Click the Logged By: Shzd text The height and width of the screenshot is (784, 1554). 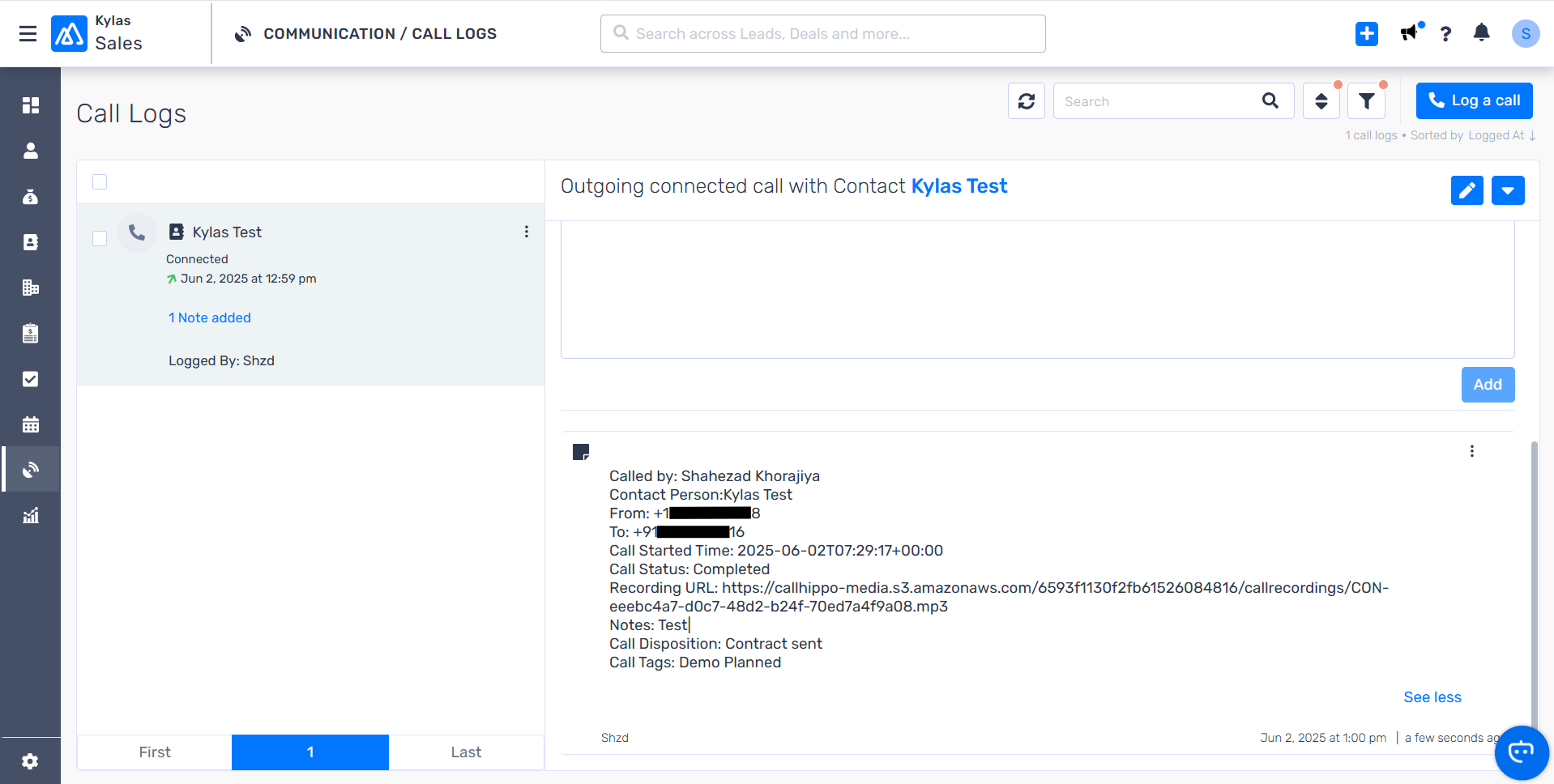(x=221, y=360)
